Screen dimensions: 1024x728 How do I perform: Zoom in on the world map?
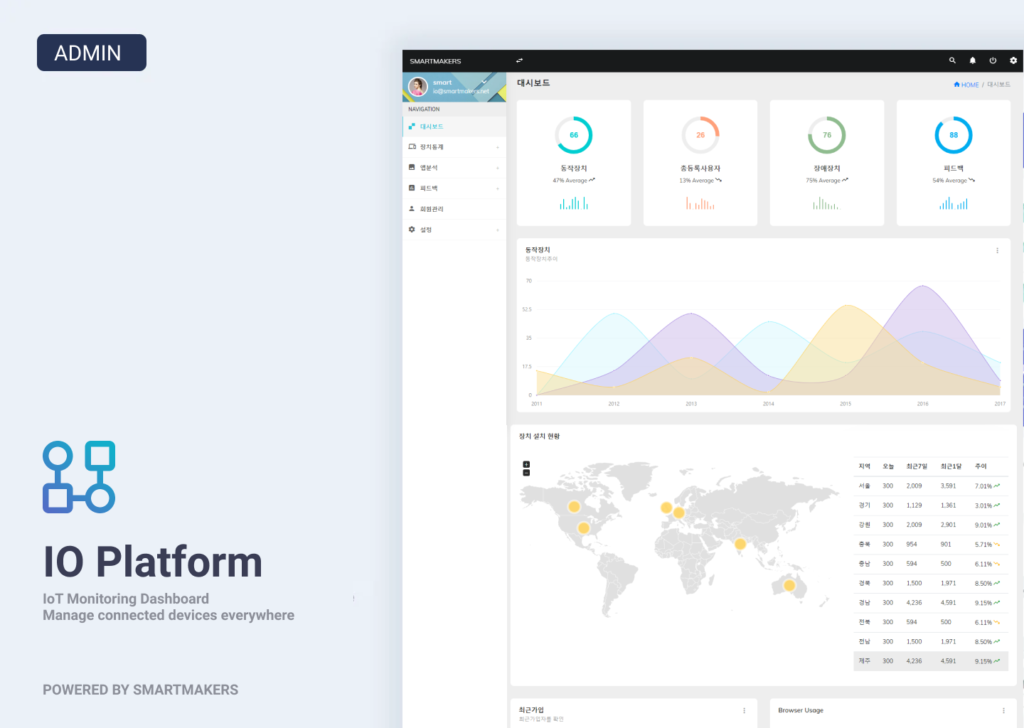[x=526, y=464]
